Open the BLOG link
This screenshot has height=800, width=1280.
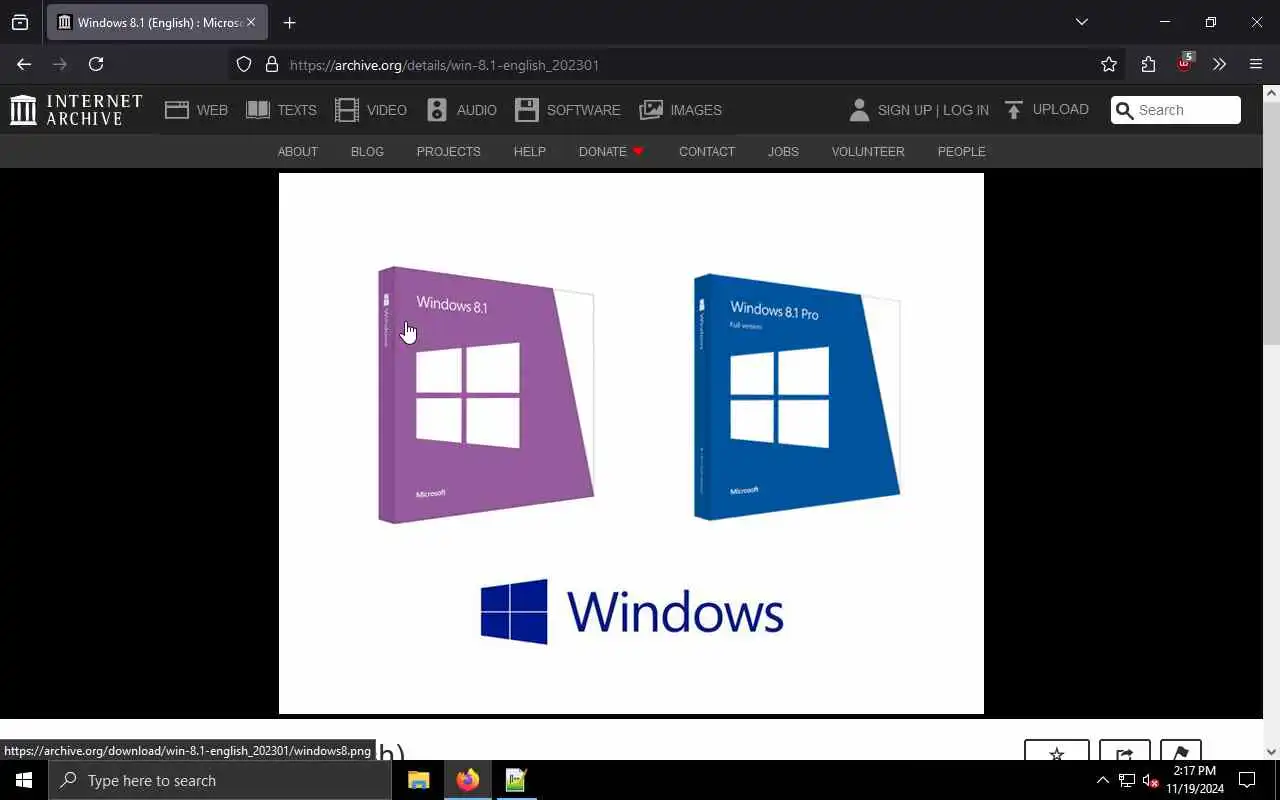367,152
